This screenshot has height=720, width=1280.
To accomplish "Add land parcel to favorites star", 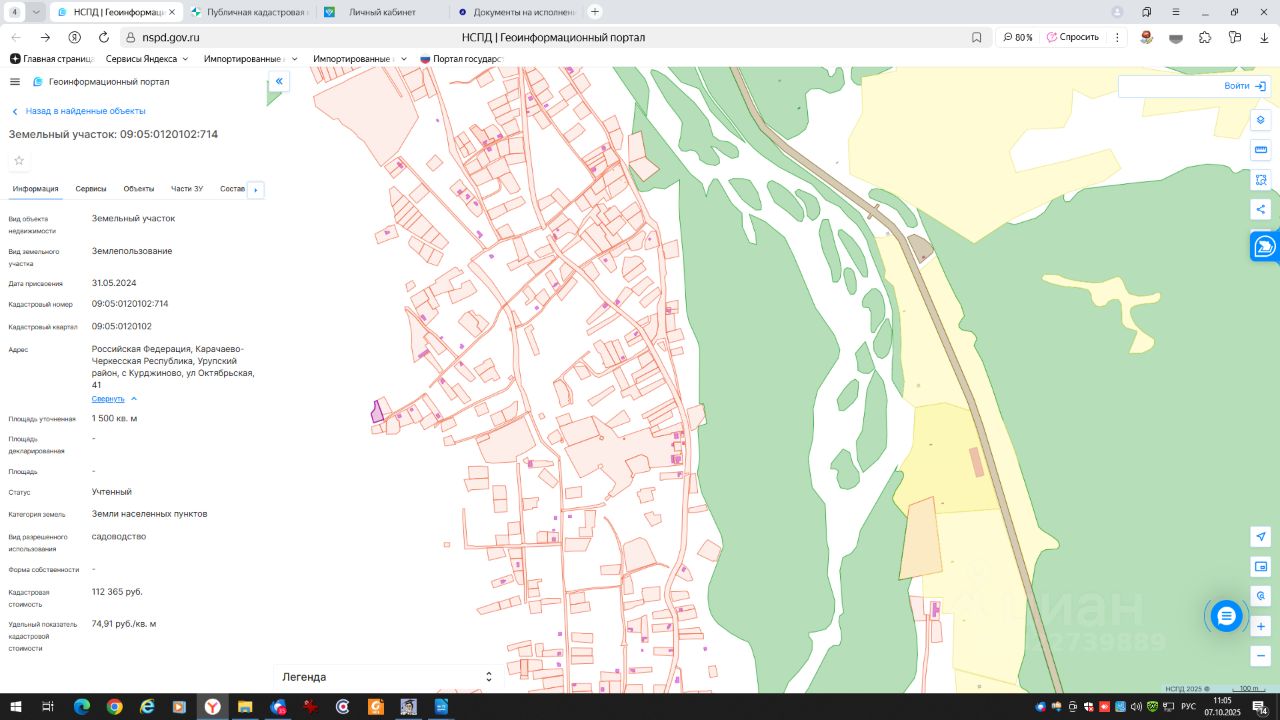I will point(19,160).
